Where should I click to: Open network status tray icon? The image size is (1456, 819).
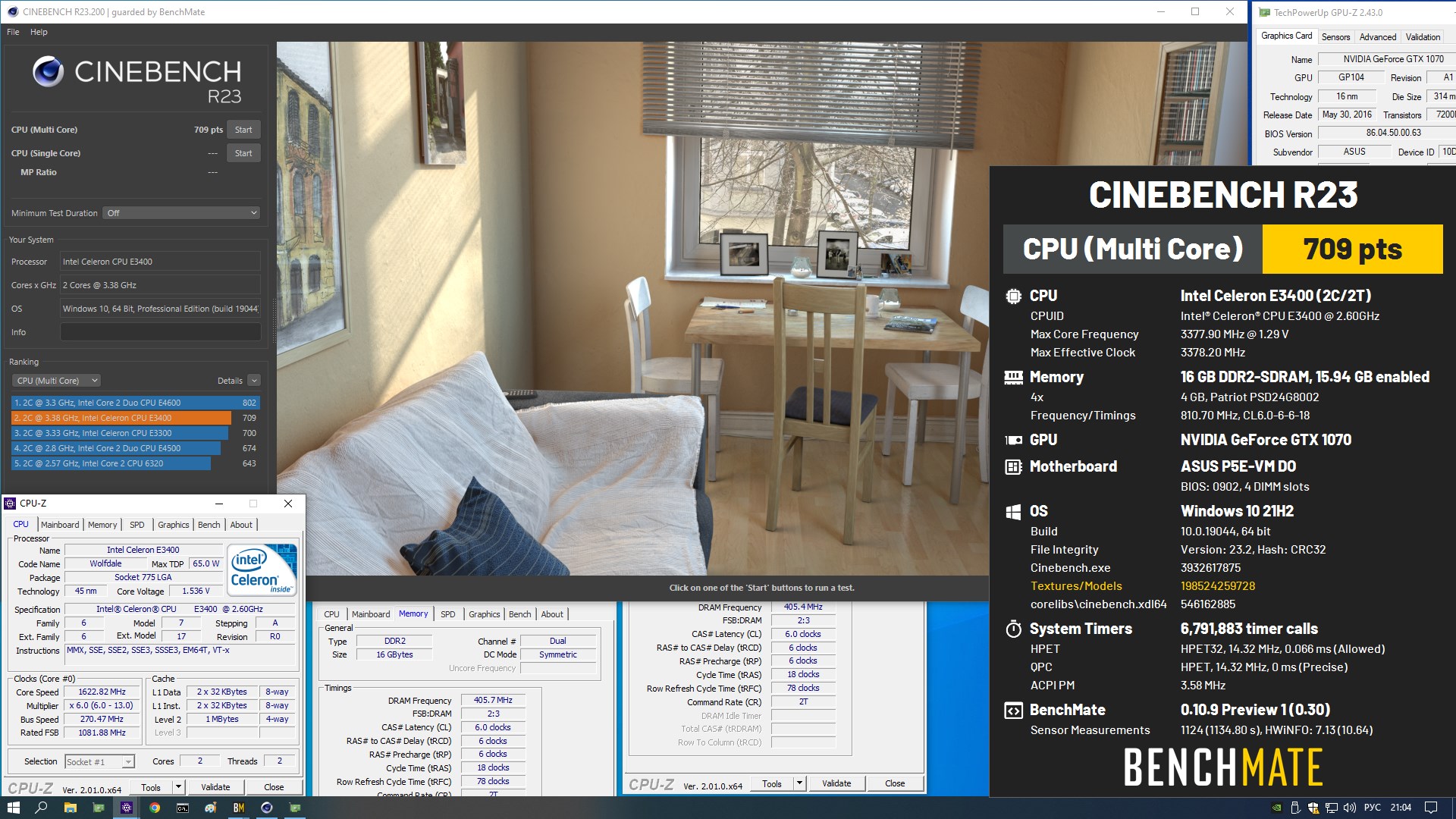click(1331, 808)
